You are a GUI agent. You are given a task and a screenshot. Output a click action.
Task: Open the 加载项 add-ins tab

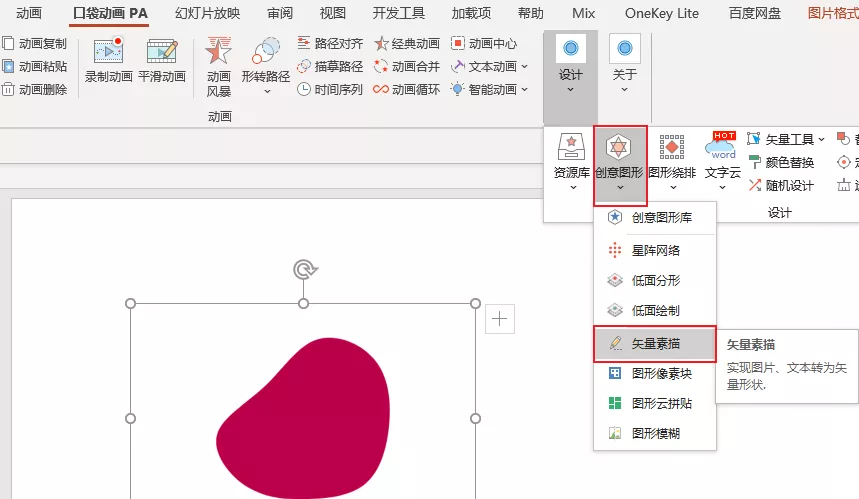(471, 13)
